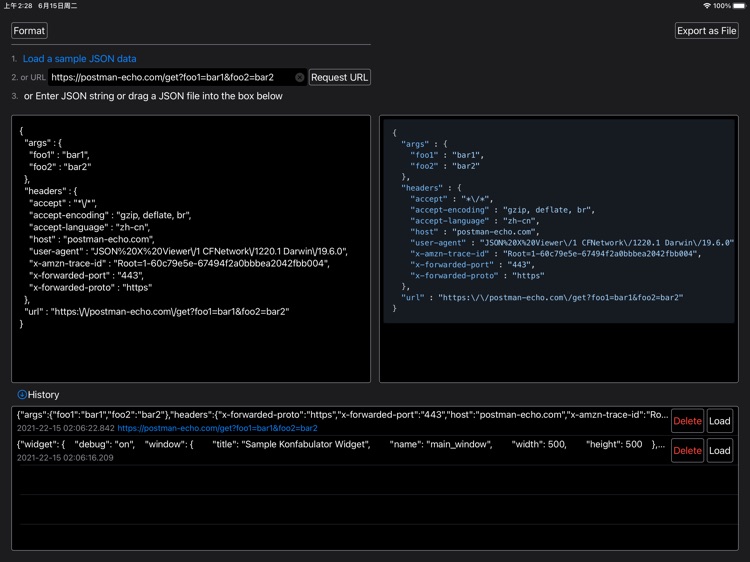Click "foo2" line in input box
The image size is (750, 562).
(x=60, y=167)
